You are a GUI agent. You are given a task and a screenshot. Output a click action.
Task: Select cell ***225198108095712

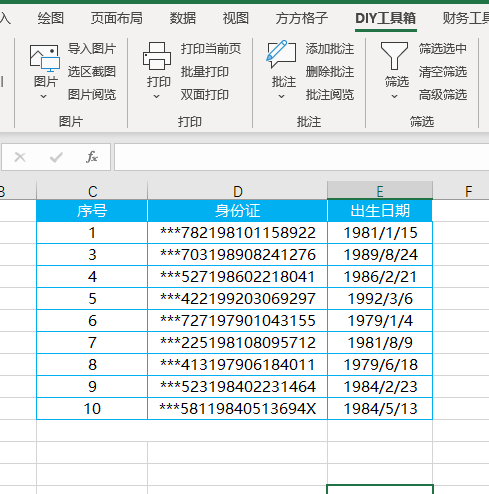[237, 343]
